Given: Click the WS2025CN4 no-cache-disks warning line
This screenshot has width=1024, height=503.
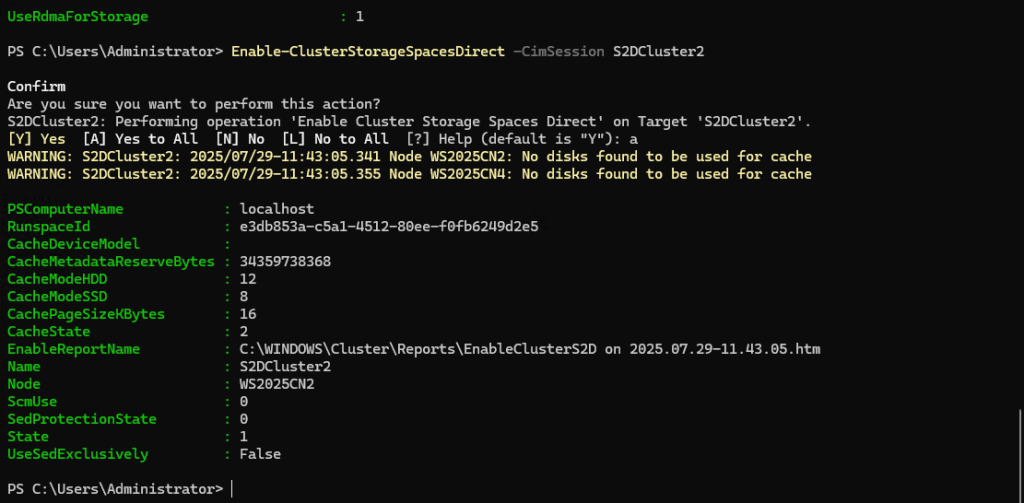Looking at the screenshot, I should tap(409, 174).
